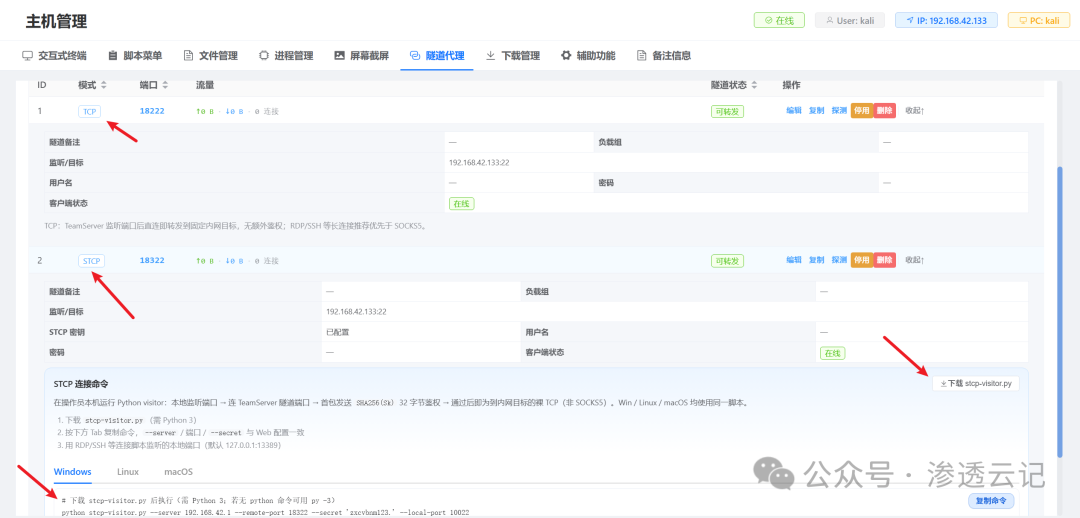This screenshot has width=1080, height=518.
Task: Open the 辅助功能 tab
Action: point(588,56)
